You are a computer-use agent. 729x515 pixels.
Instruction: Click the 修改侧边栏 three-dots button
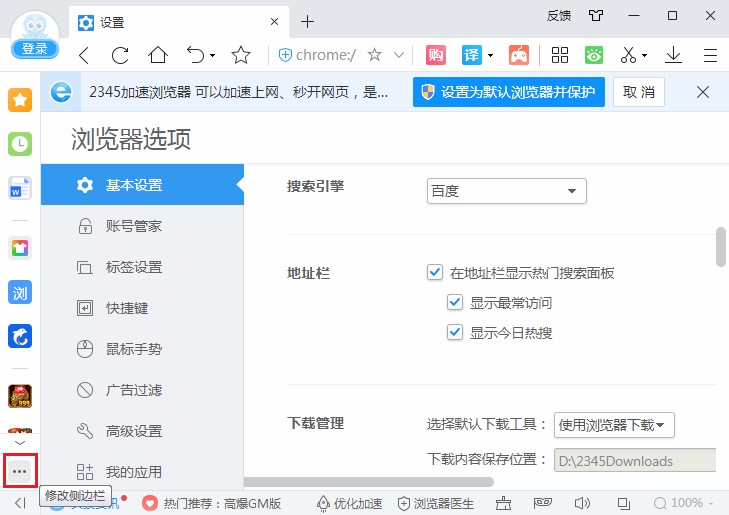(x=20, y=471)
